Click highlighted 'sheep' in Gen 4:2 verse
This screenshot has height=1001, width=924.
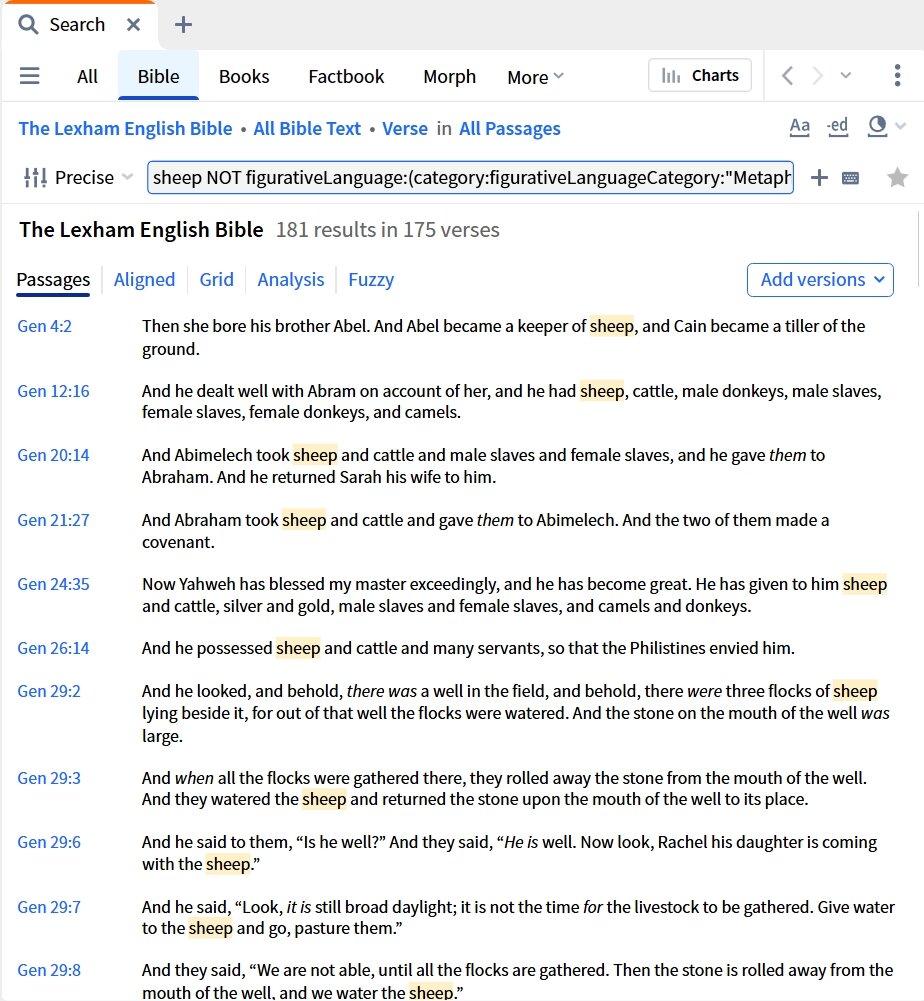click(x=612, y=326)
